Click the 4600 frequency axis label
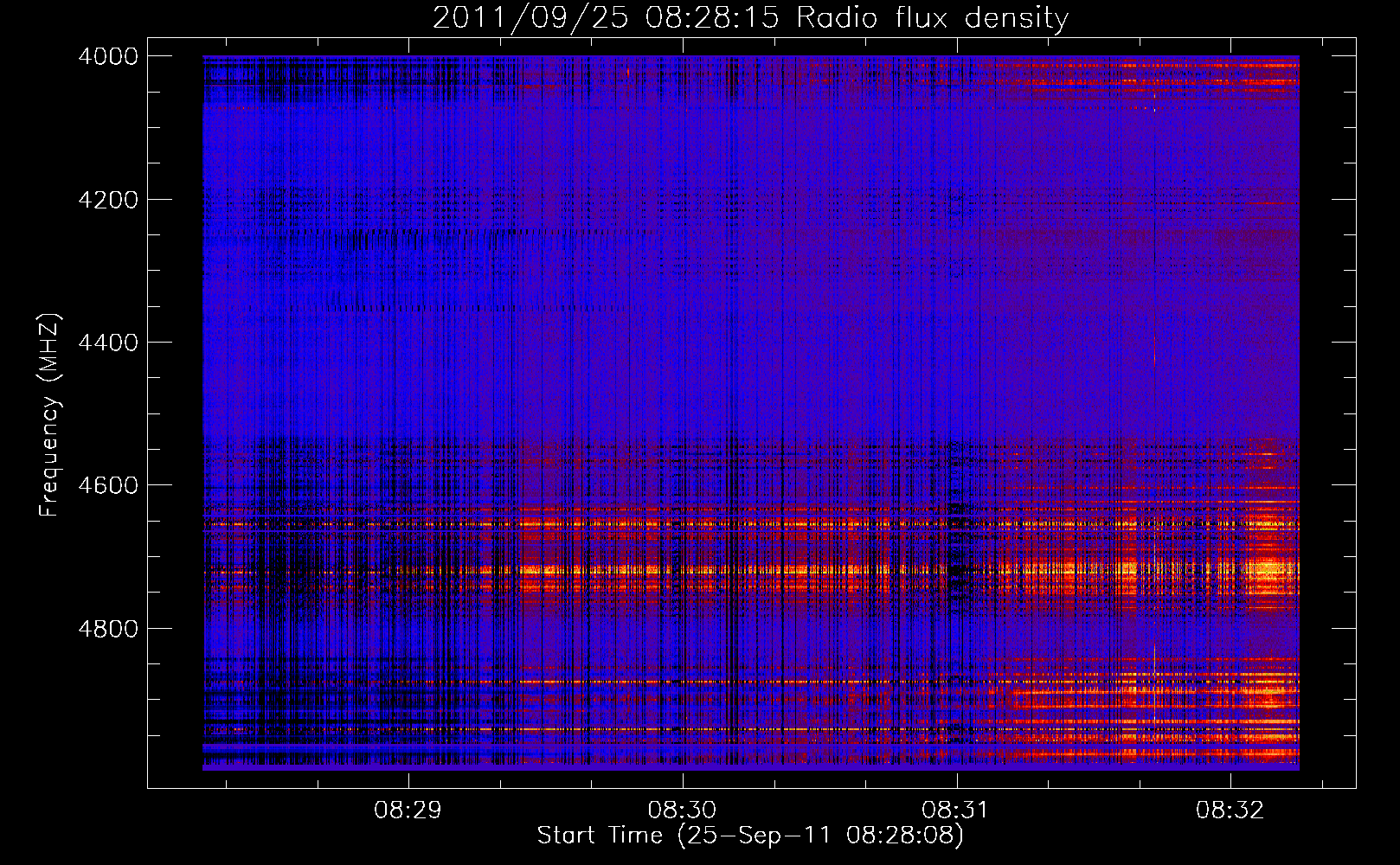Screen dimensions: 1400x865 click(x=108, y=485)
